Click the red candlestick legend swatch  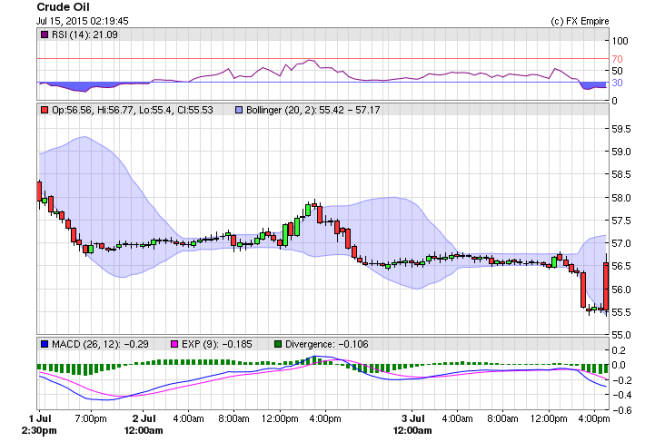[x=44, y=110]
